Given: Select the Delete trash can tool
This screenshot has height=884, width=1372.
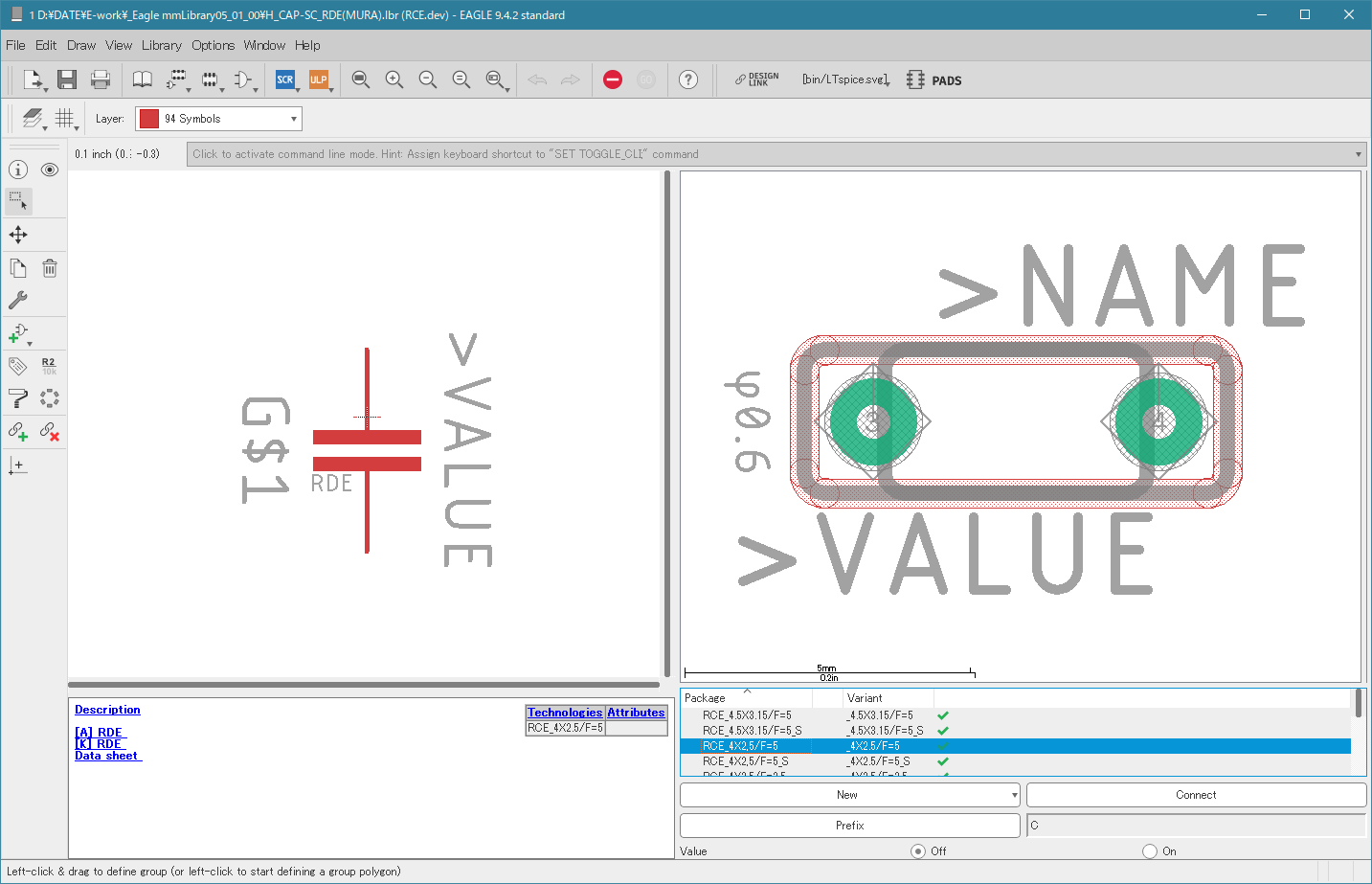Looking at the screenshot, I should [x=50, y=268].
